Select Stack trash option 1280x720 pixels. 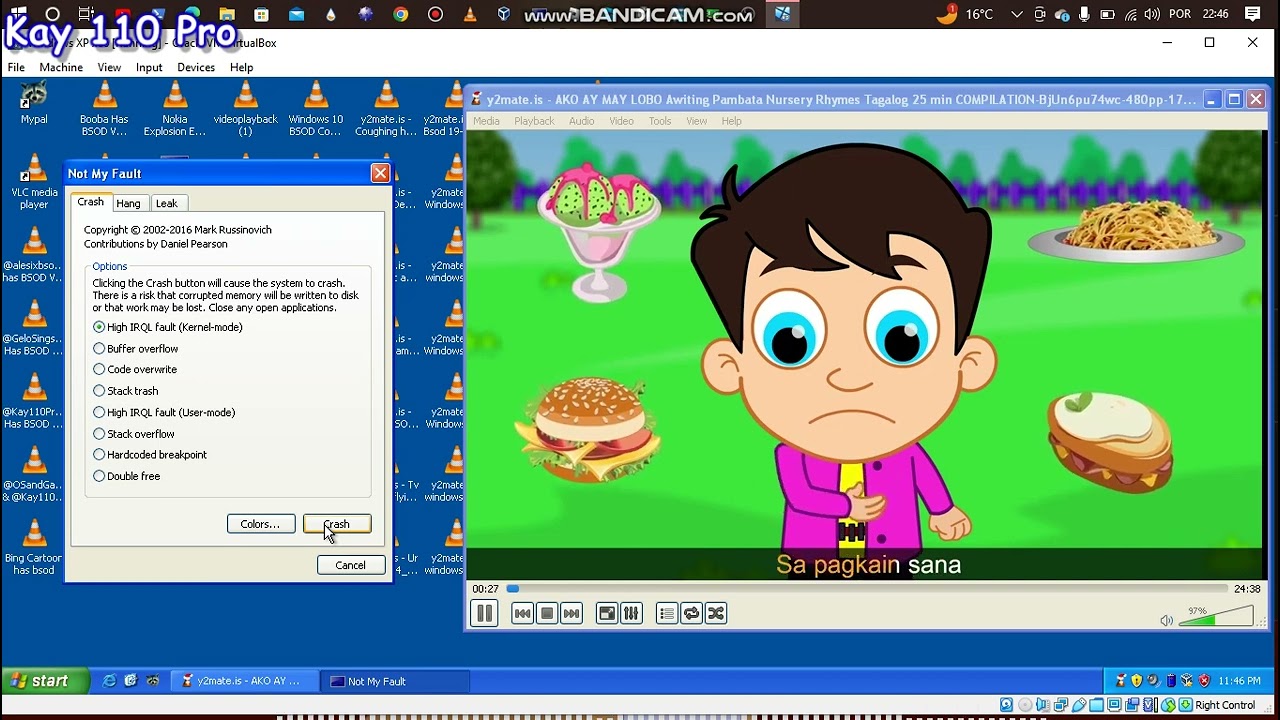click(126, 391)
